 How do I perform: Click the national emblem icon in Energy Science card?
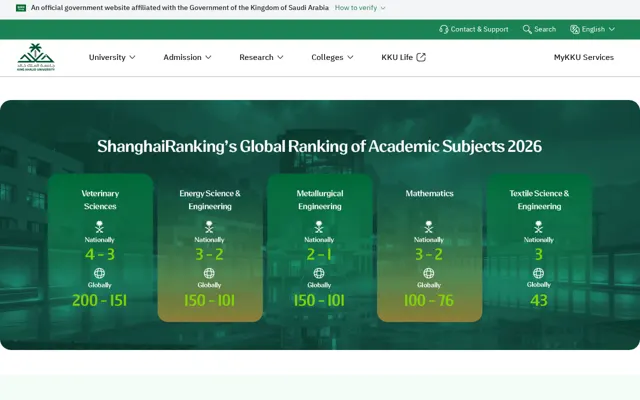(x=209, y=227)
